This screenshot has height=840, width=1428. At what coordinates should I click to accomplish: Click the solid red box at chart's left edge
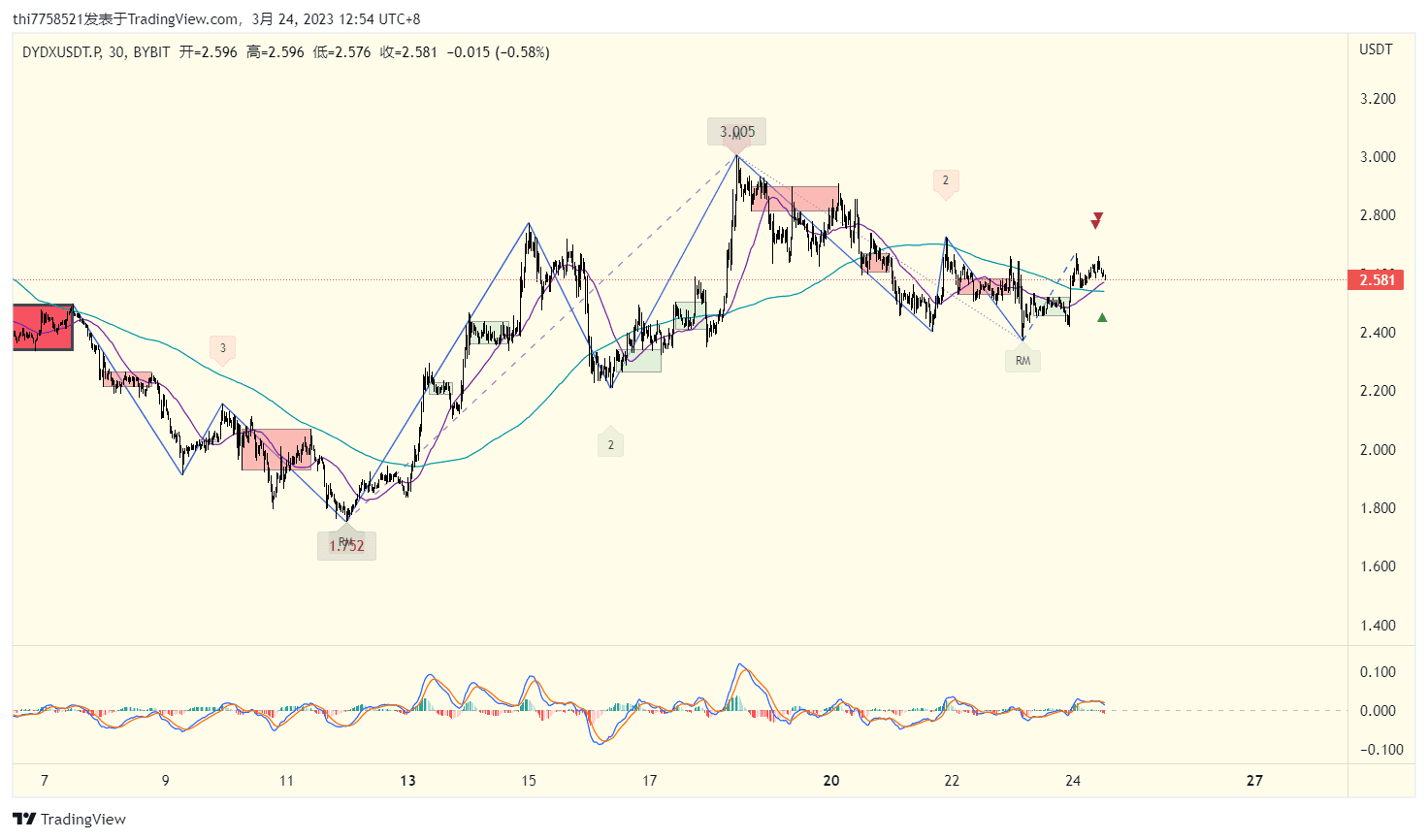(x=43, y=327)
